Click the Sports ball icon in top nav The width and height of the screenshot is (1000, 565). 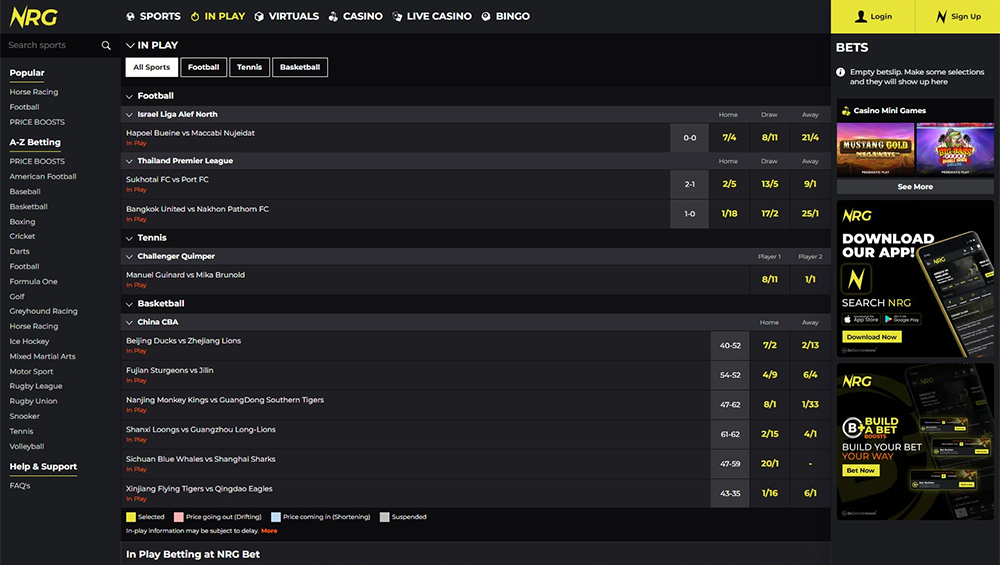[x=130, y=17]
